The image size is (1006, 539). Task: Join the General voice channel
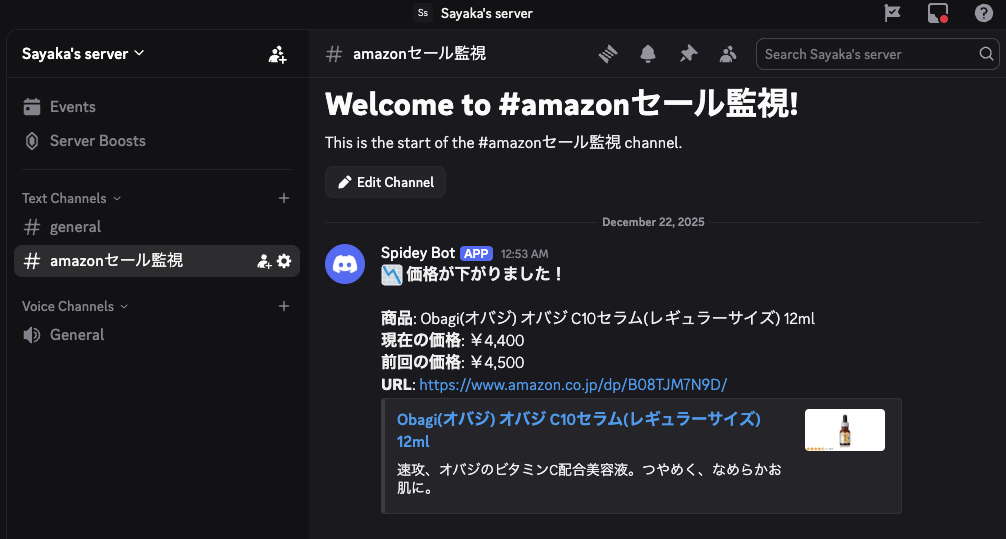pos(157,335)
